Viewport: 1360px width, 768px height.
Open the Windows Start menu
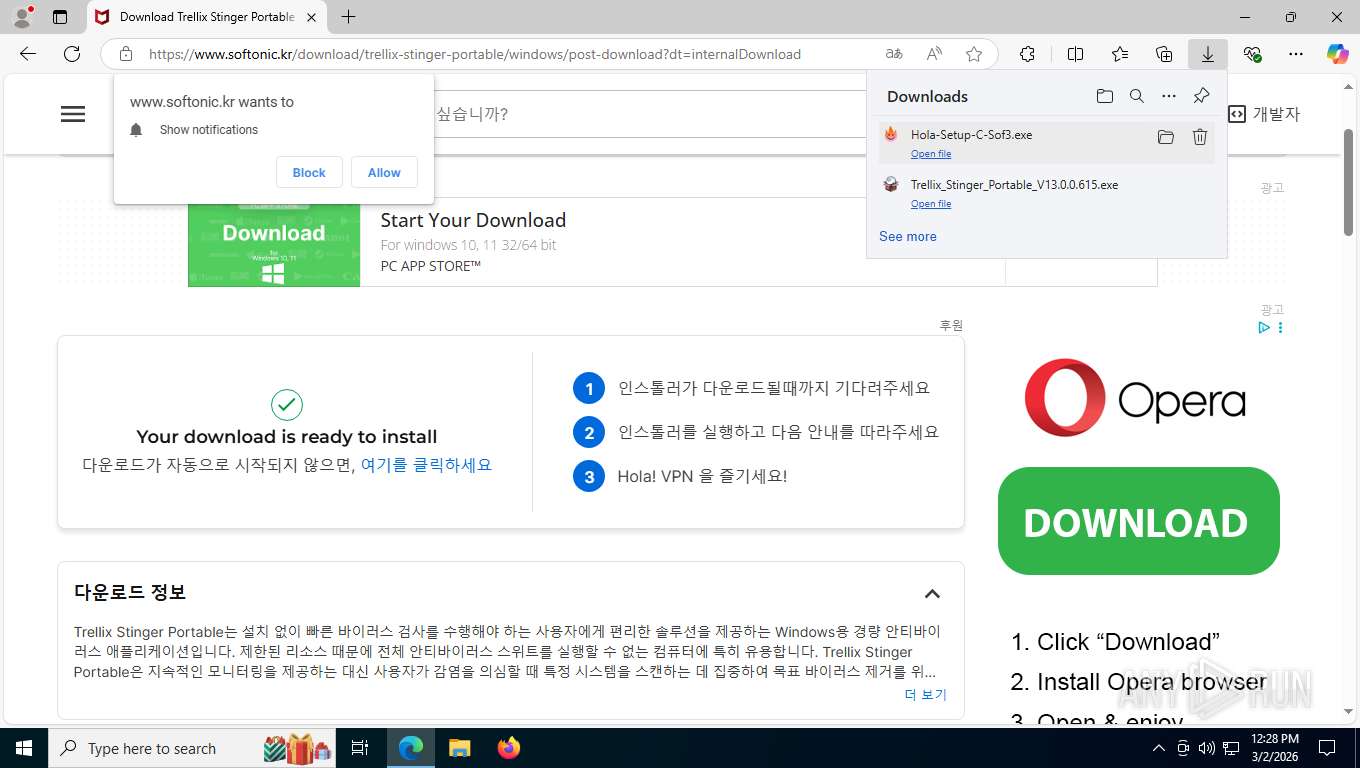[23, 748]
